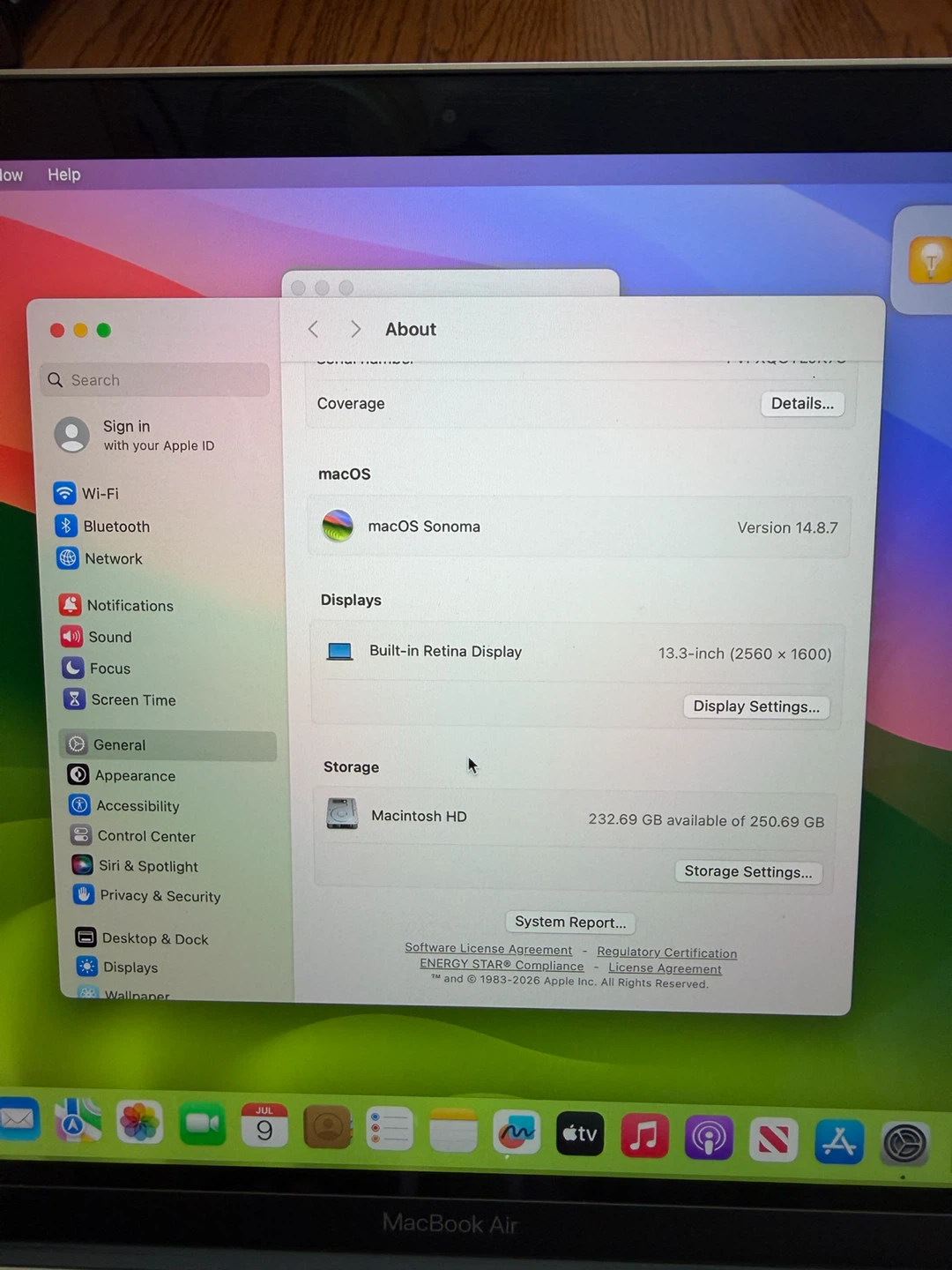The image size is (952, 1270).
Task: Open Privacy & Security settings
Action: point(147,895)
